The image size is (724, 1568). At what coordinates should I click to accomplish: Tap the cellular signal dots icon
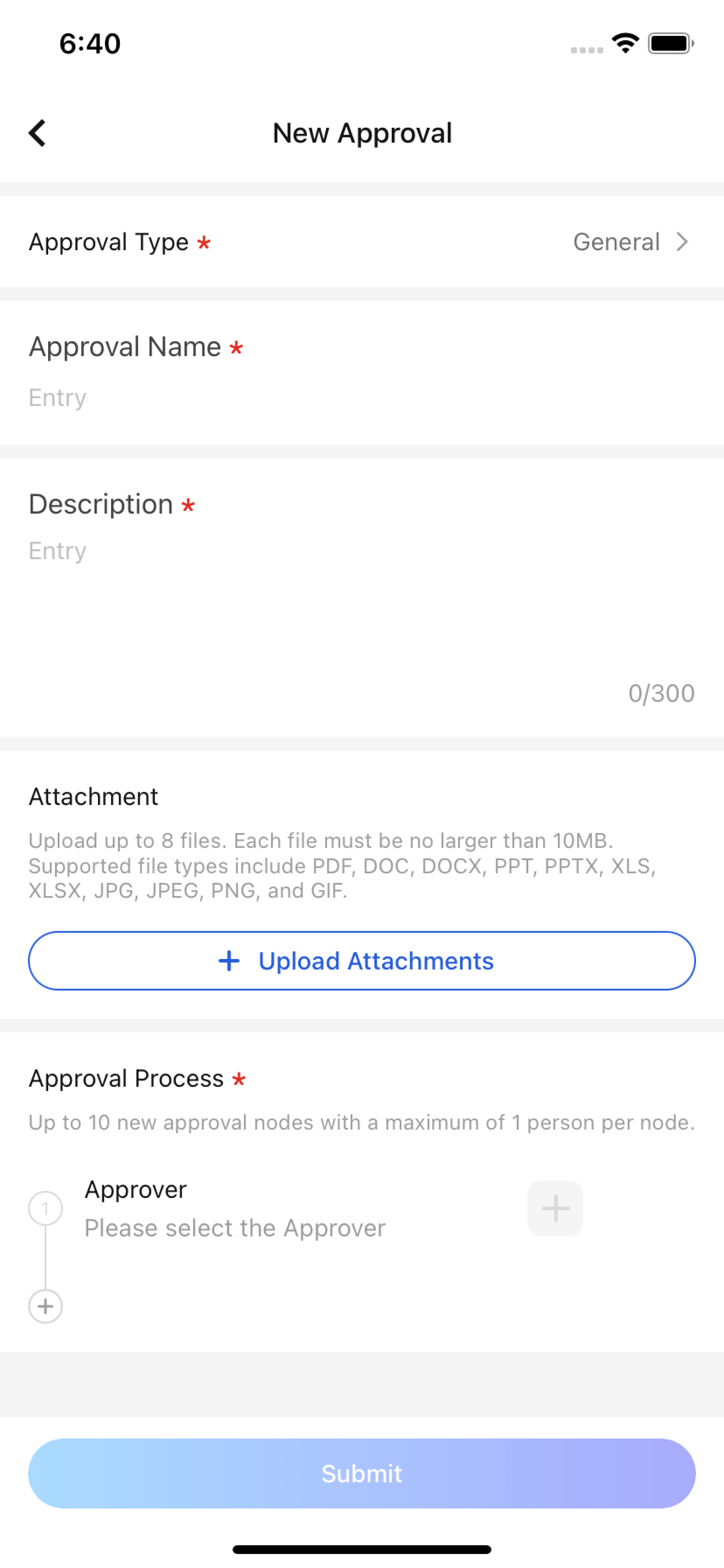click(586, 50)
